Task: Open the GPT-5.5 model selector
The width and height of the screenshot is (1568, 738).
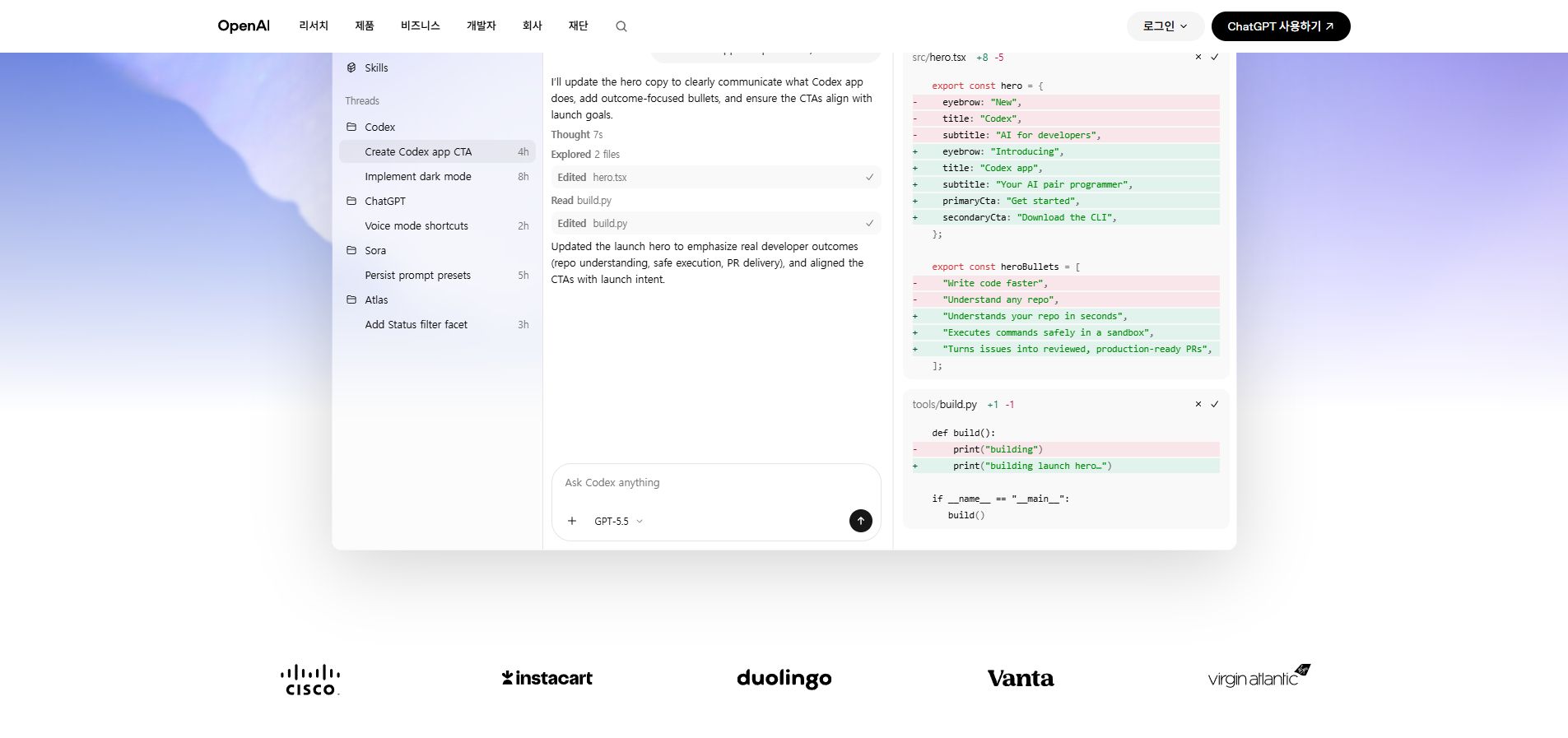Action: [x=618, y=521]
